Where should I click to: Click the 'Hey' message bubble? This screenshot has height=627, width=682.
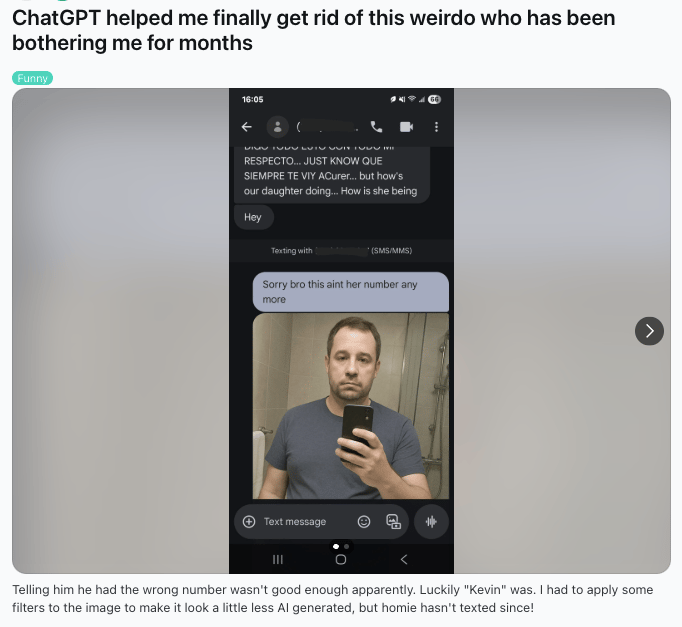coord(254,217)
